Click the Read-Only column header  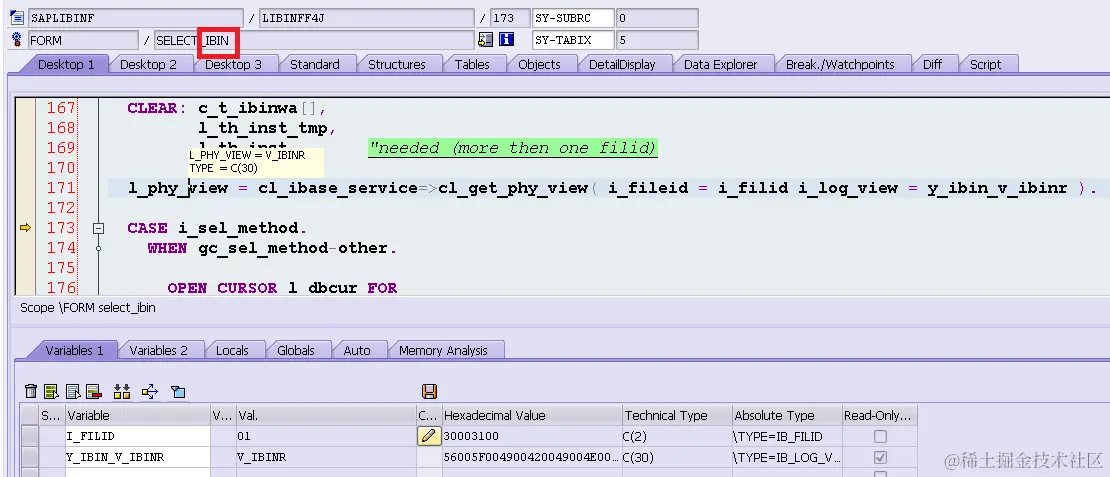879,415
